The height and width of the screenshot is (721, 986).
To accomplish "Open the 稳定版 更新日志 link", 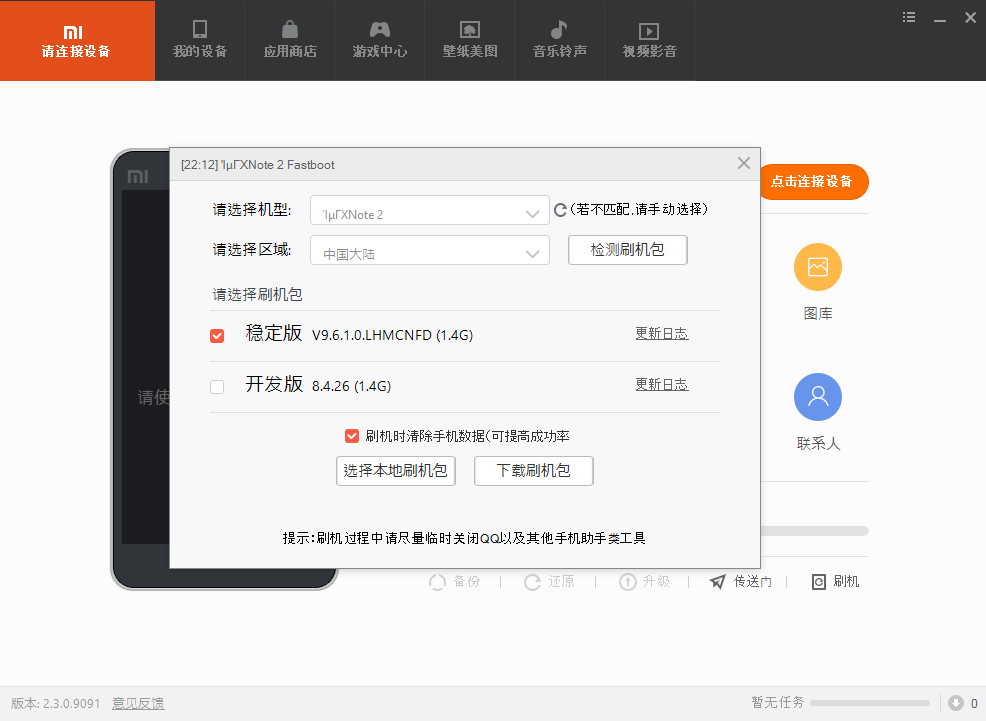I will pos(661,334).
